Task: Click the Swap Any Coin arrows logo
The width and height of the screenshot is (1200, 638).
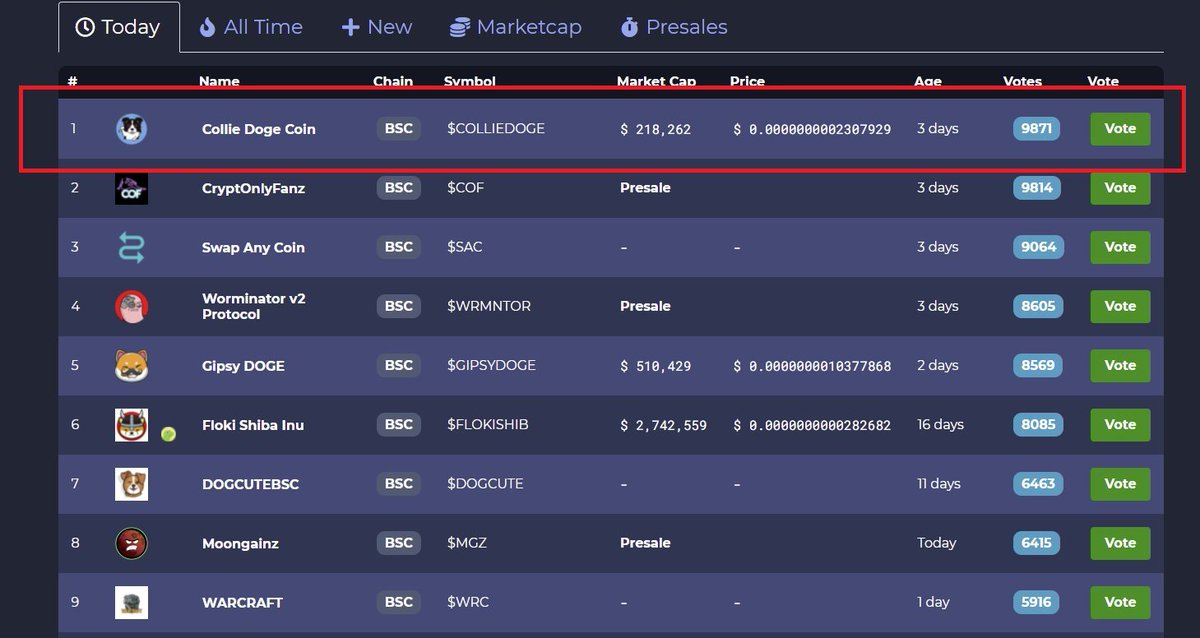Action: click(x=131, y=247)
